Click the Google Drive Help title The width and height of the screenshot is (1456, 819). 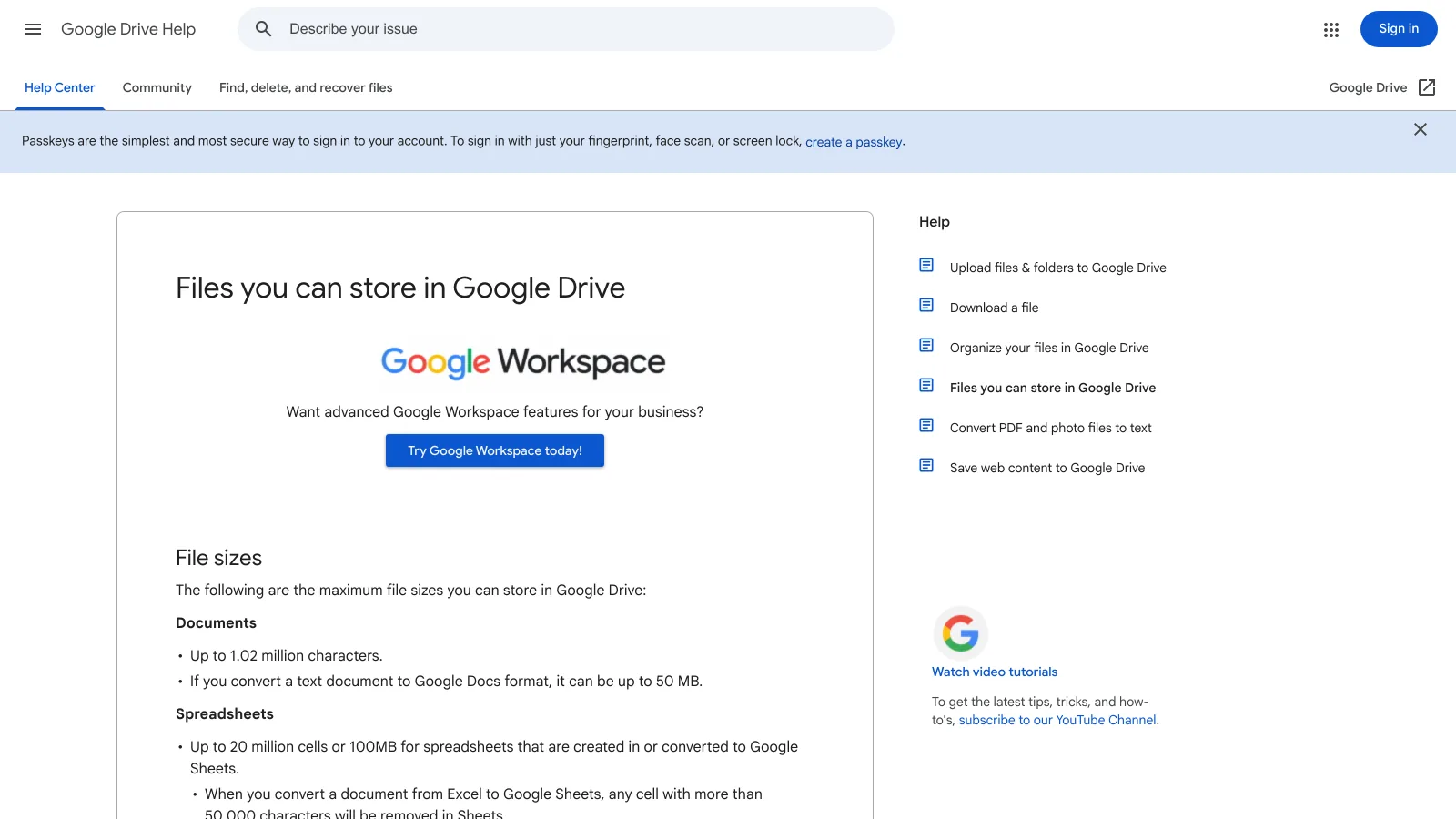(x=128, y=29)
